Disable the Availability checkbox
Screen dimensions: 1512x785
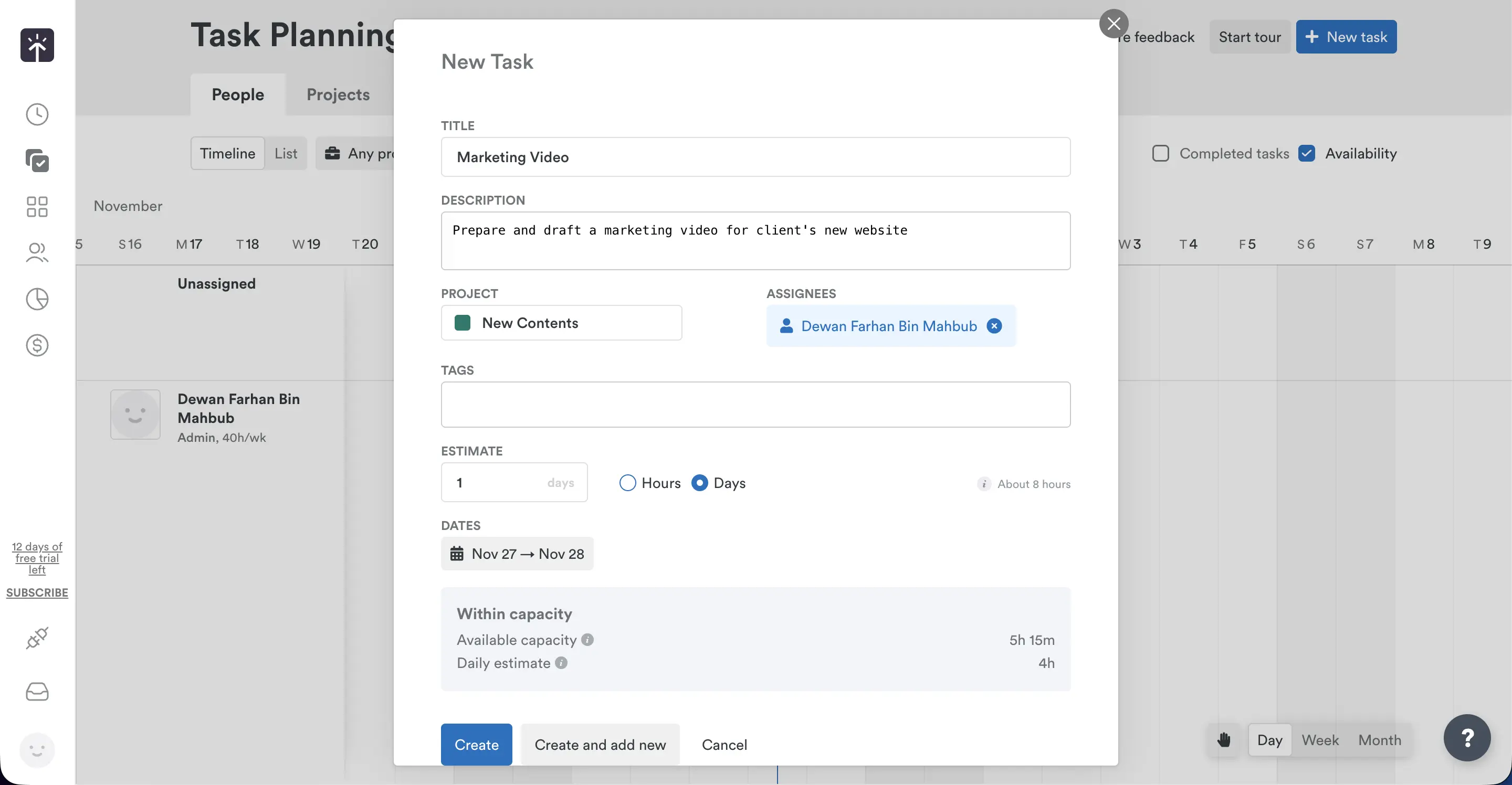1306,153
